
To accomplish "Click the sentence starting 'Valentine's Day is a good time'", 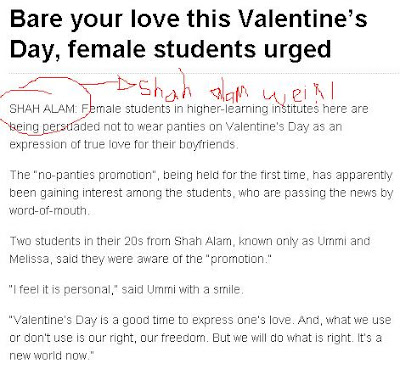I will point(151,320).
